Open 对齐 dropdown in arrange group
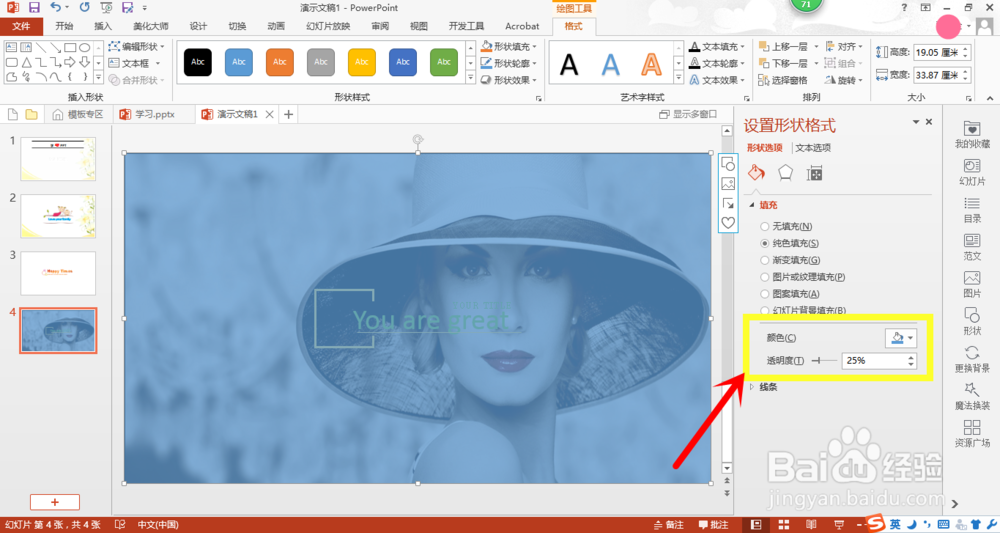 click(x=844, y=47)
